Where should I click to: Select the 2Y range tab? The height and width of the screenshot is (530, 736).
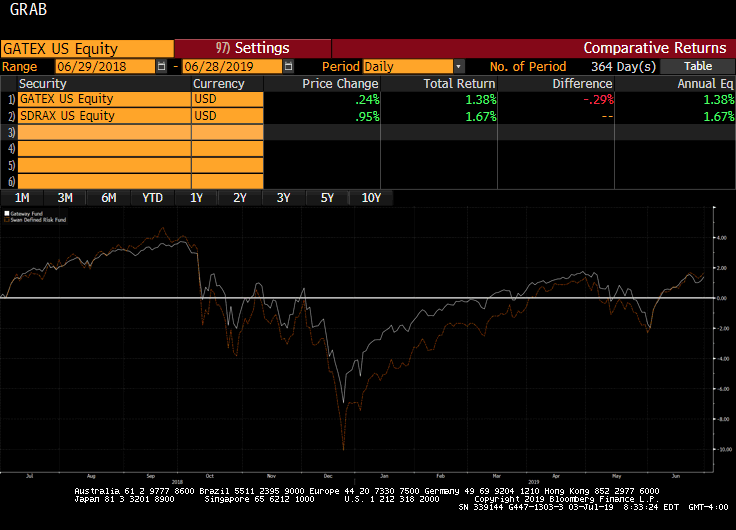point(240,198)
